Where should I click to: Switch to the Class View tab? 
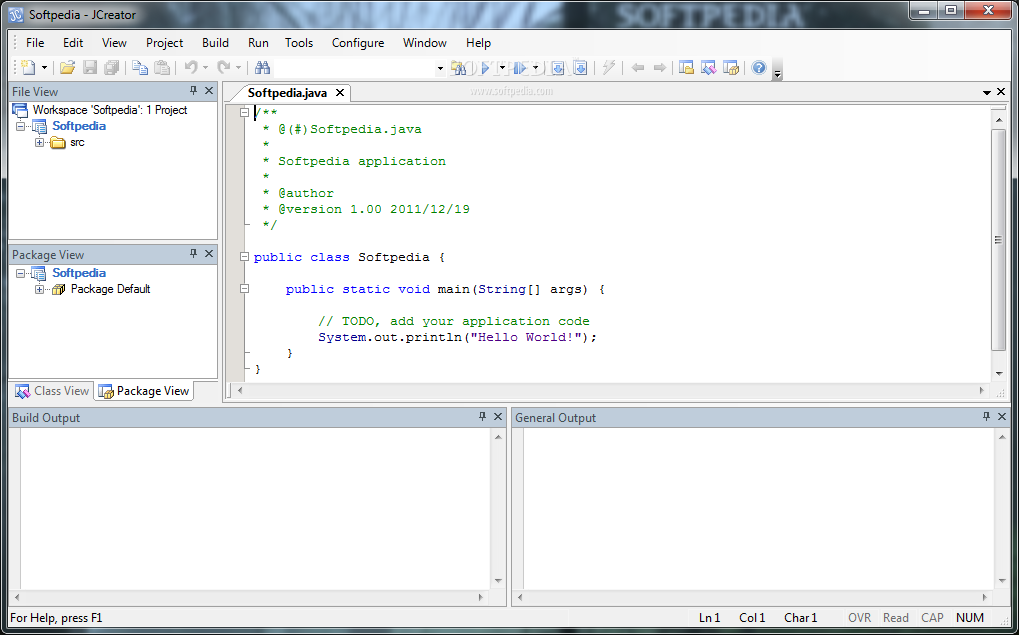(x=52, y=391)
